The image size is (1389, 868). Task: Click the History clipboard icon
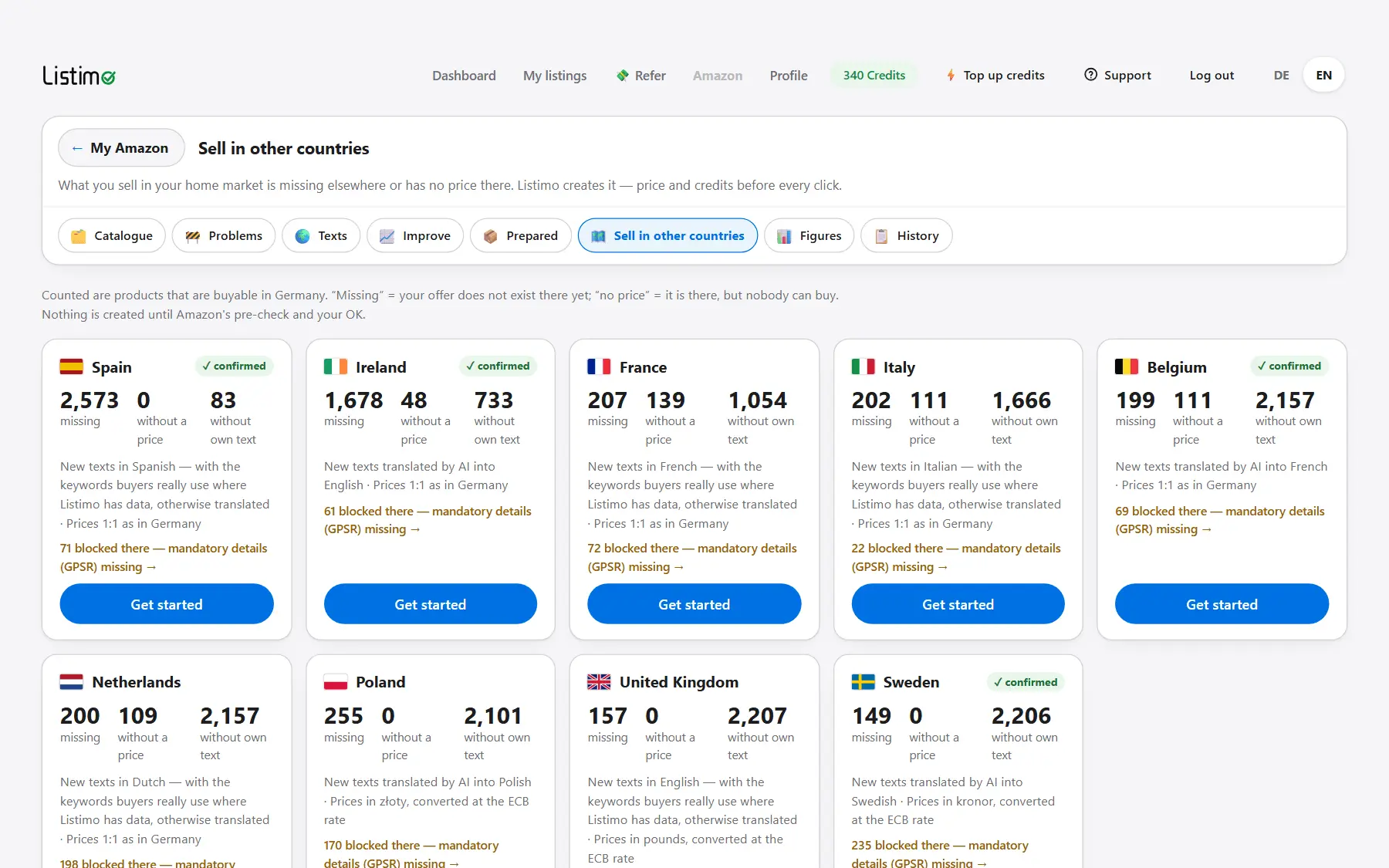[x=881, y=236]
